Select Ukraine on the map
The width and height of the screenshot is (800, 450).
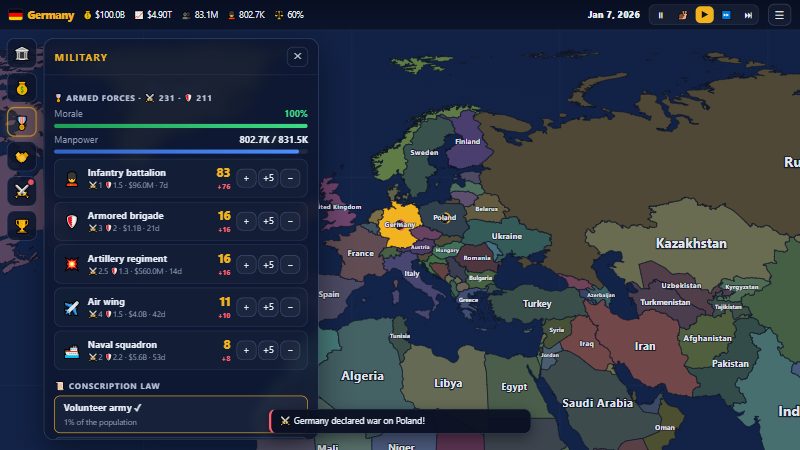click(x=507, y=236)
